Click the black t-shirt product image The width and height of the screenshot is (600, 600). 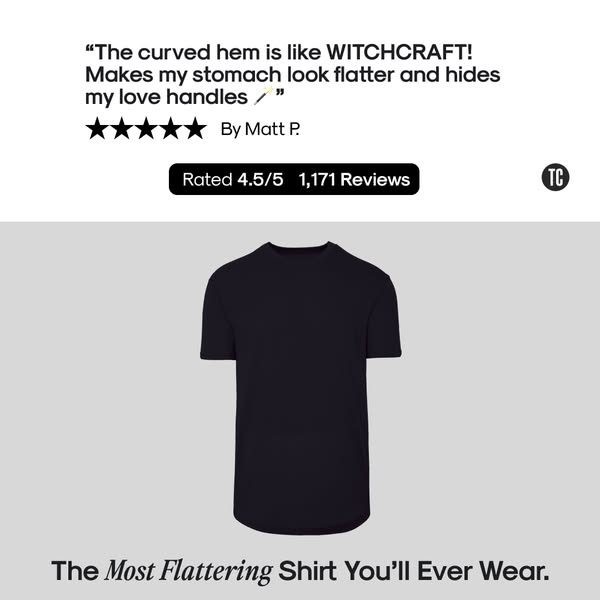pyautogui.click(x=301, y=387)
